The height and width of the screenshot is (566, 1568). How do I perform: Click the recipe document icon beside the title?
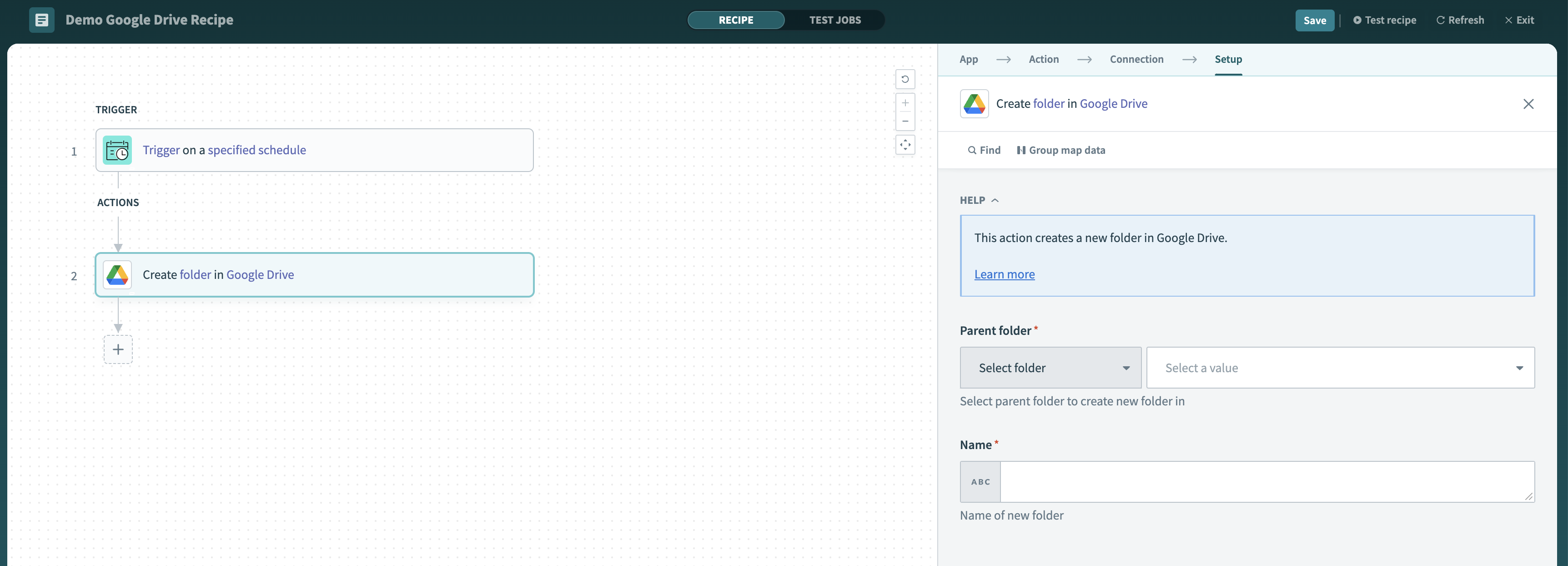(x=41, y=20)
